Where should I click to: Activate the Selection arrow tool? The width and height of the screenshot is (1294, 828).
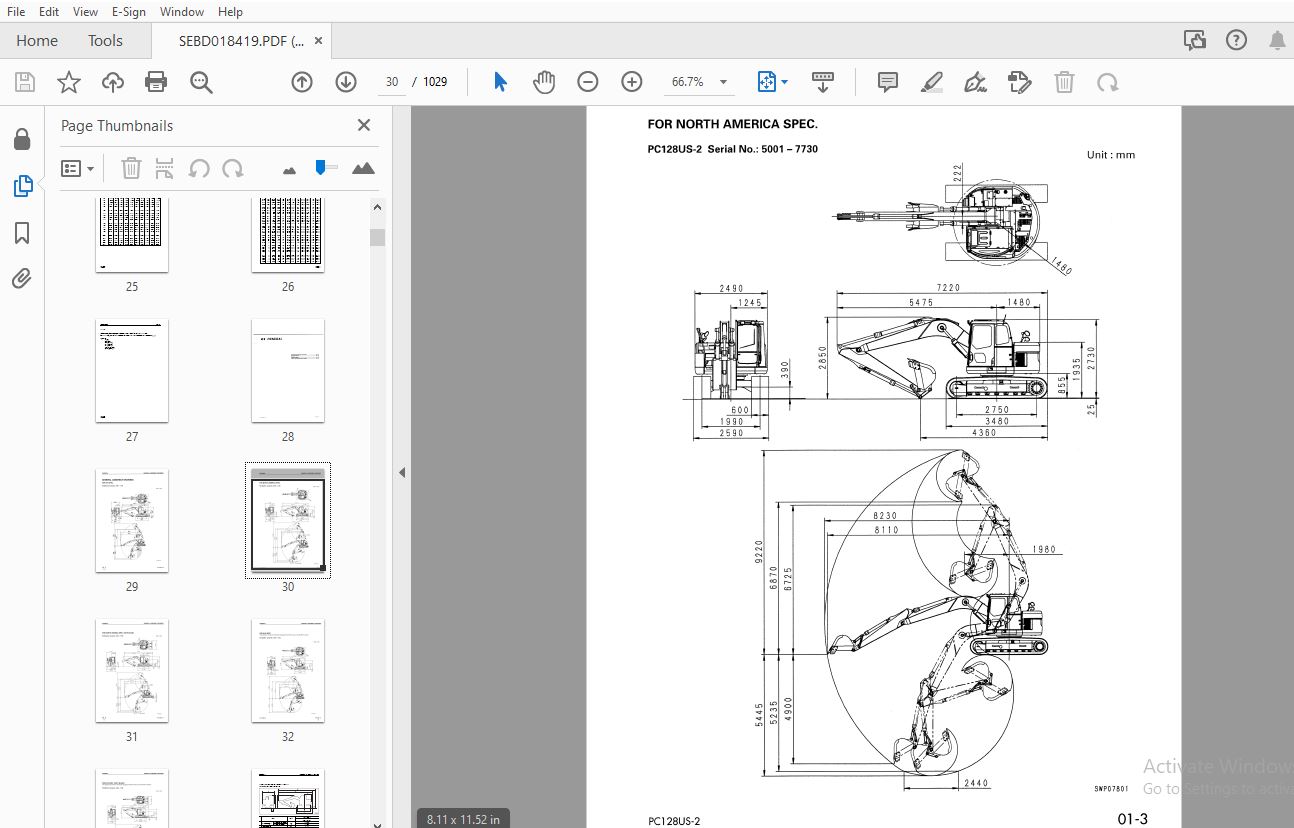[500, 82]
